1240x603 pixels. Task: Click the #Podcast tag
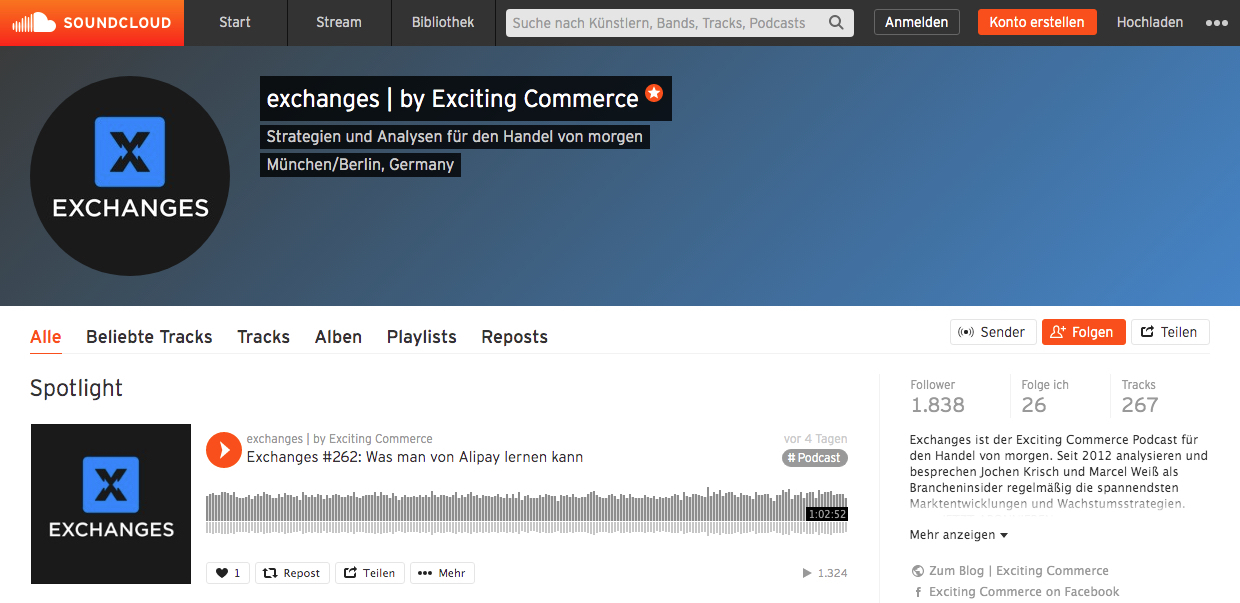pos(815,458)
